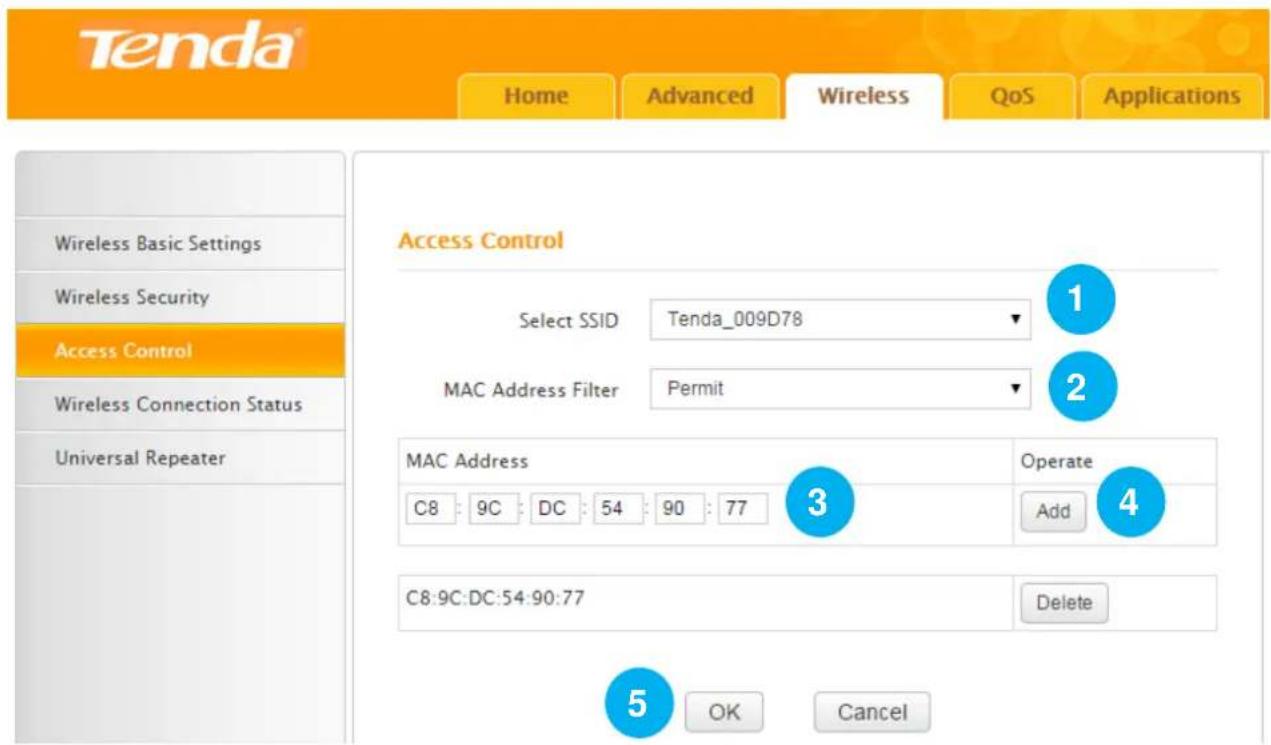Open Wireless Basic Settings in sidebar
The image size is (1271, 745).
[x=180, y=243]
